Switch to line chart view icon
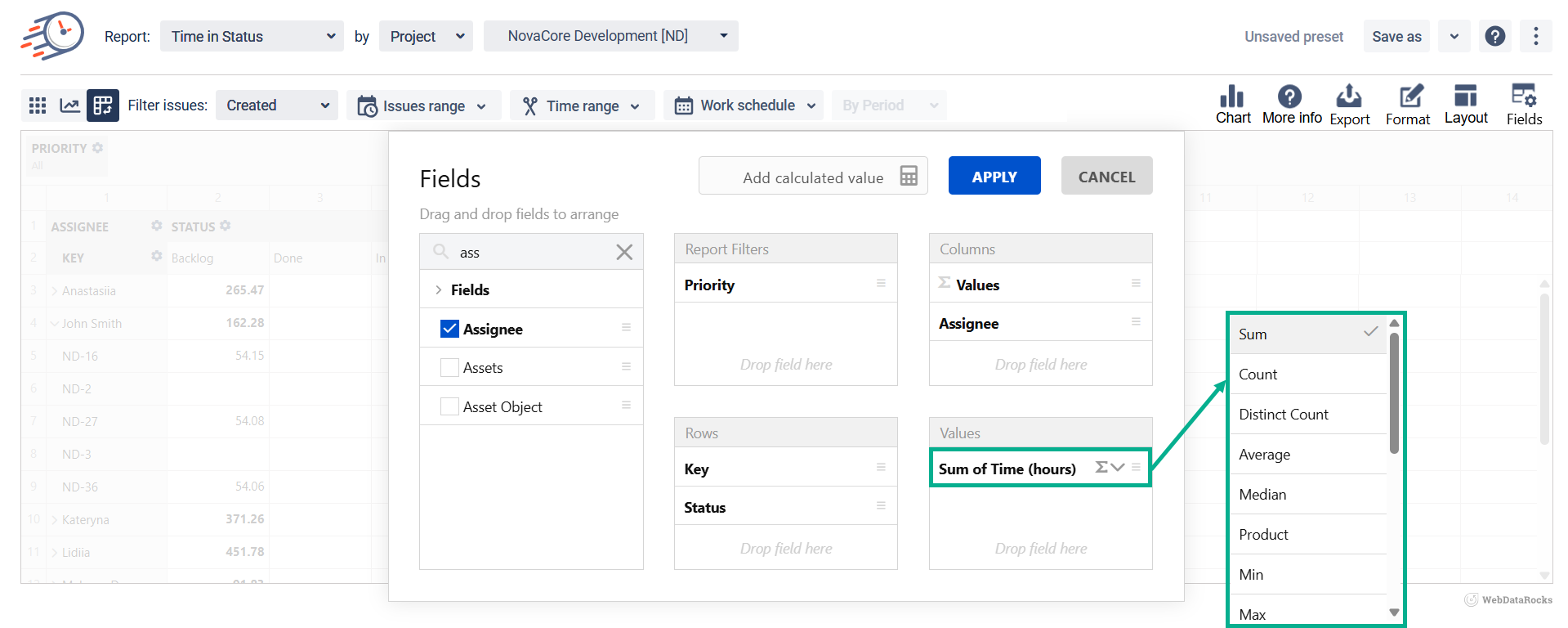Viewport: 1568px width, 628px height. tap(70, 105)
